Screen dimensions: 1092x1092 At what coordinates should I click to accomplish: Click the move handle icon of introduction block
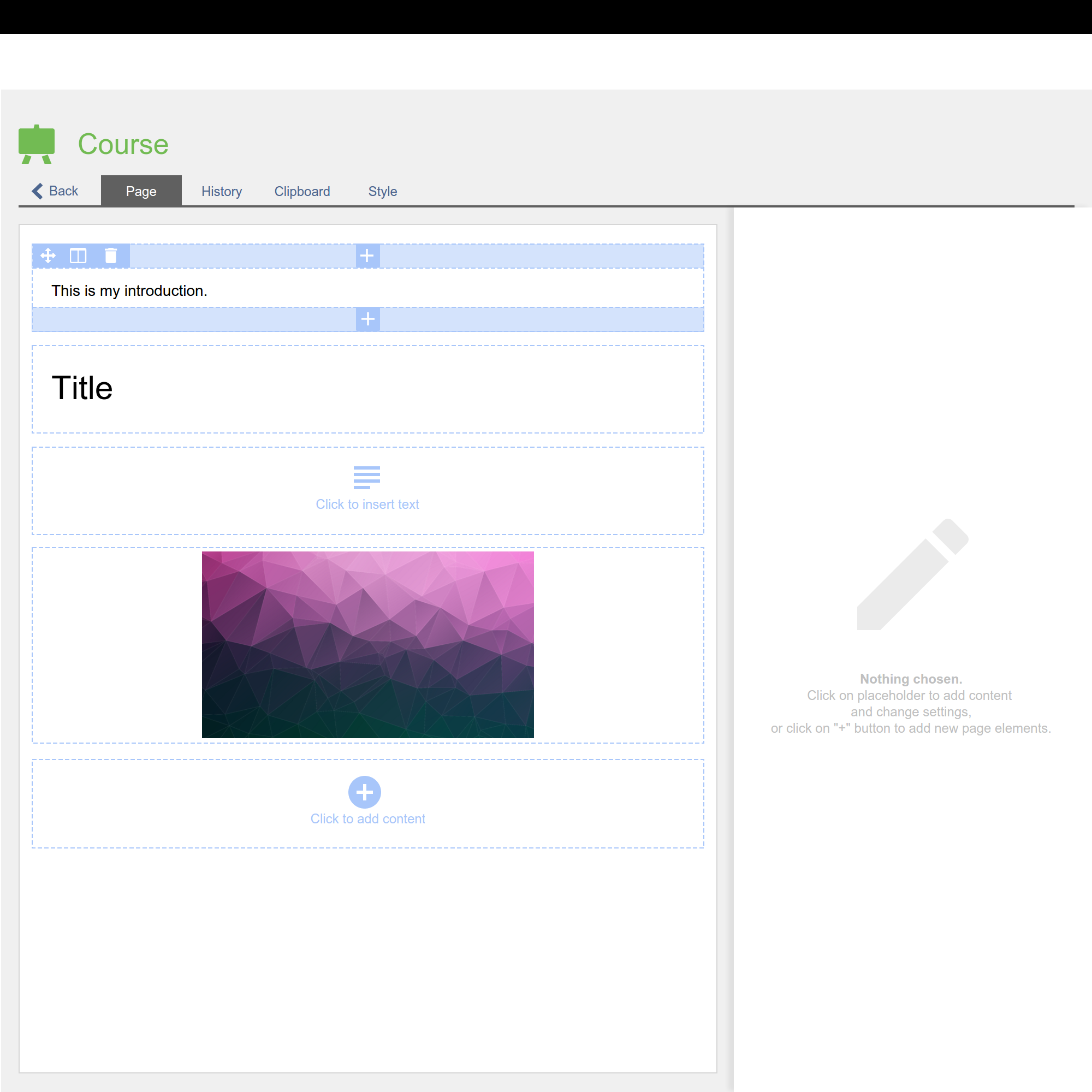[48, 256]
